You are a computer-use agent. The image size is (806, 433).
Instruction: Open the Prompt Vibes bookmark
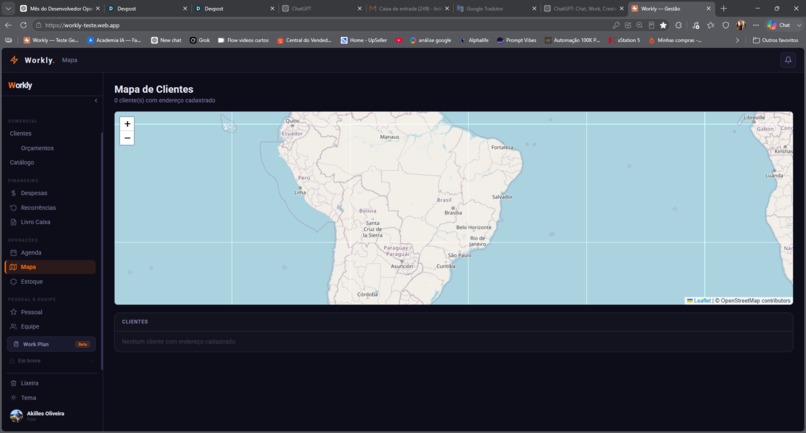[516, 40]
